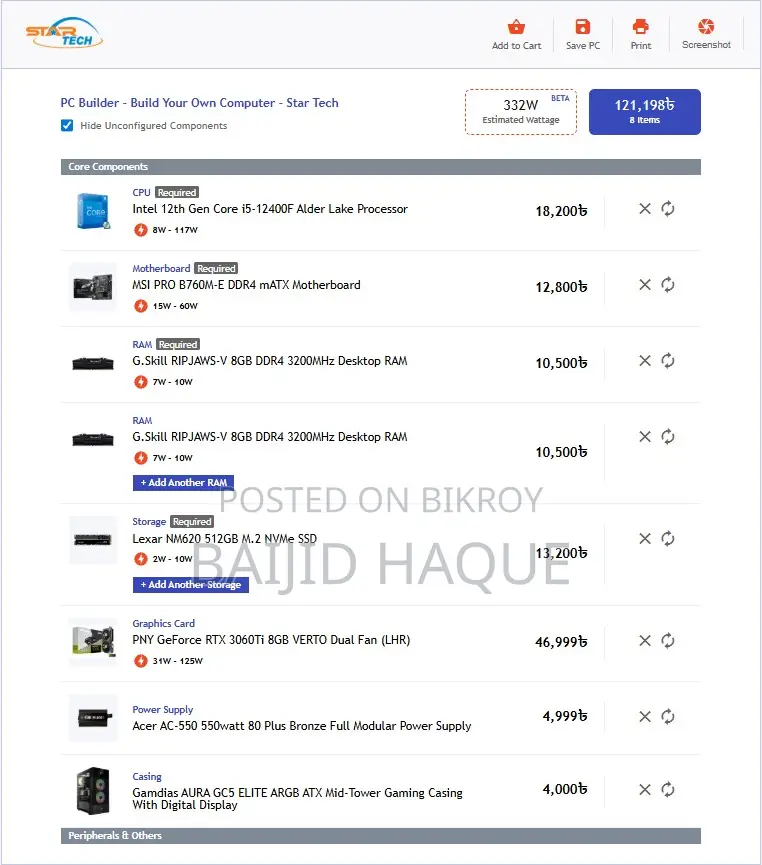This screenshot has height=865, width=762.
Task: Replace the PNY RTX 3060Ti graphics card
Action: coord(668,640)
